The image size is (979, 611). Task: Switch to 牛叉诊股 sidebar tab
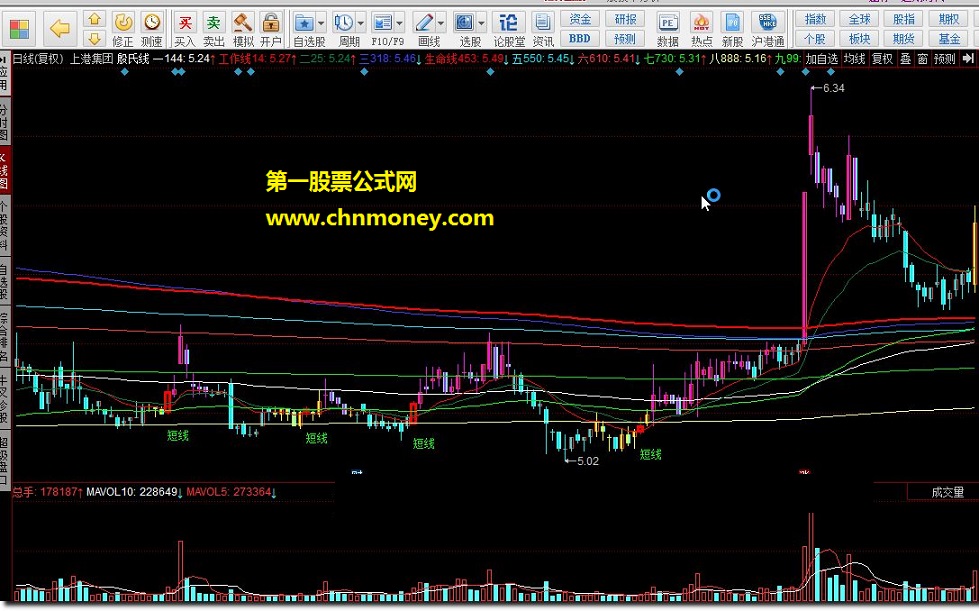(x=4, y=399)
